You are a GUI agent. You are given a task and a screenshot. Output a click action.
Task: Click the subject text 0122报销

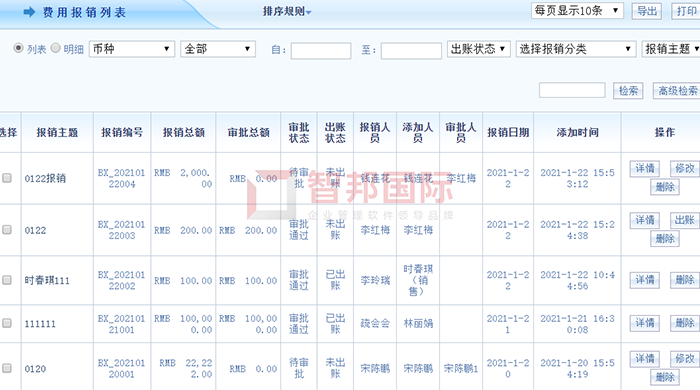click(x=45, y=178)
